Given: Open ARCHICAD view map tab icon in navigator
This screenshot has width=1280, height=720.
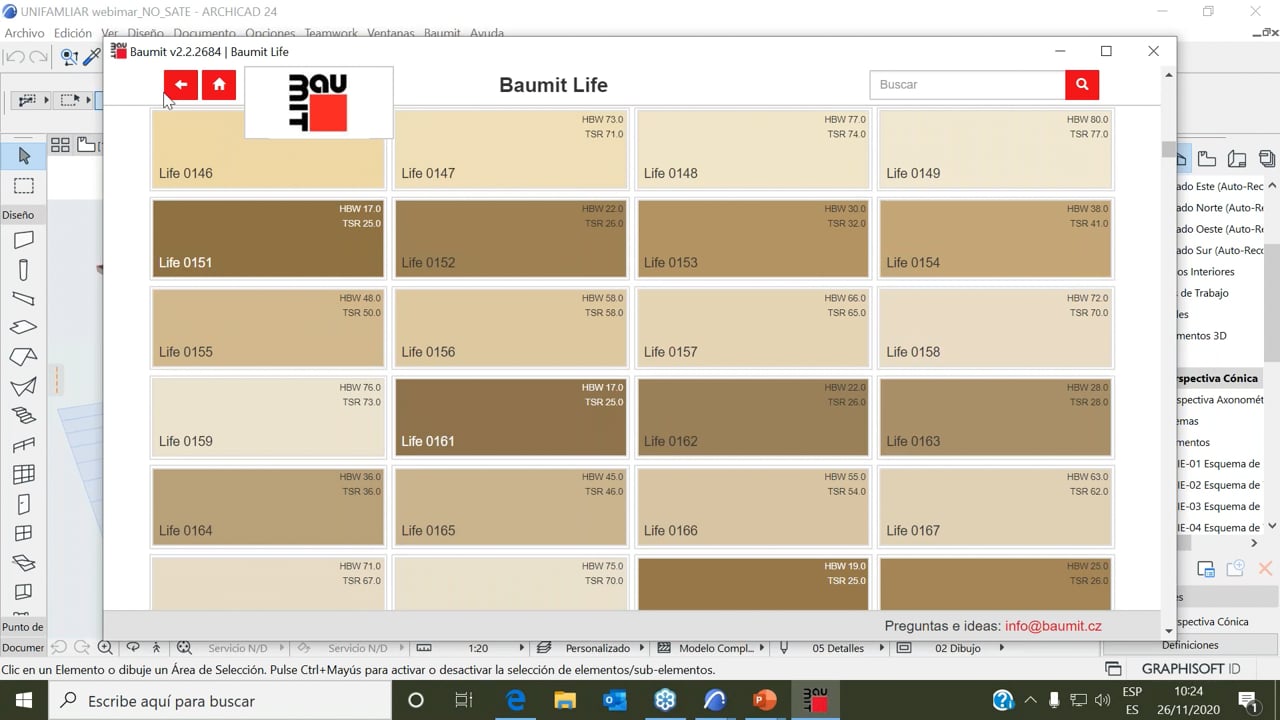Looking at the screenshot, I should pyautogui.click(x=1207, y=158).
